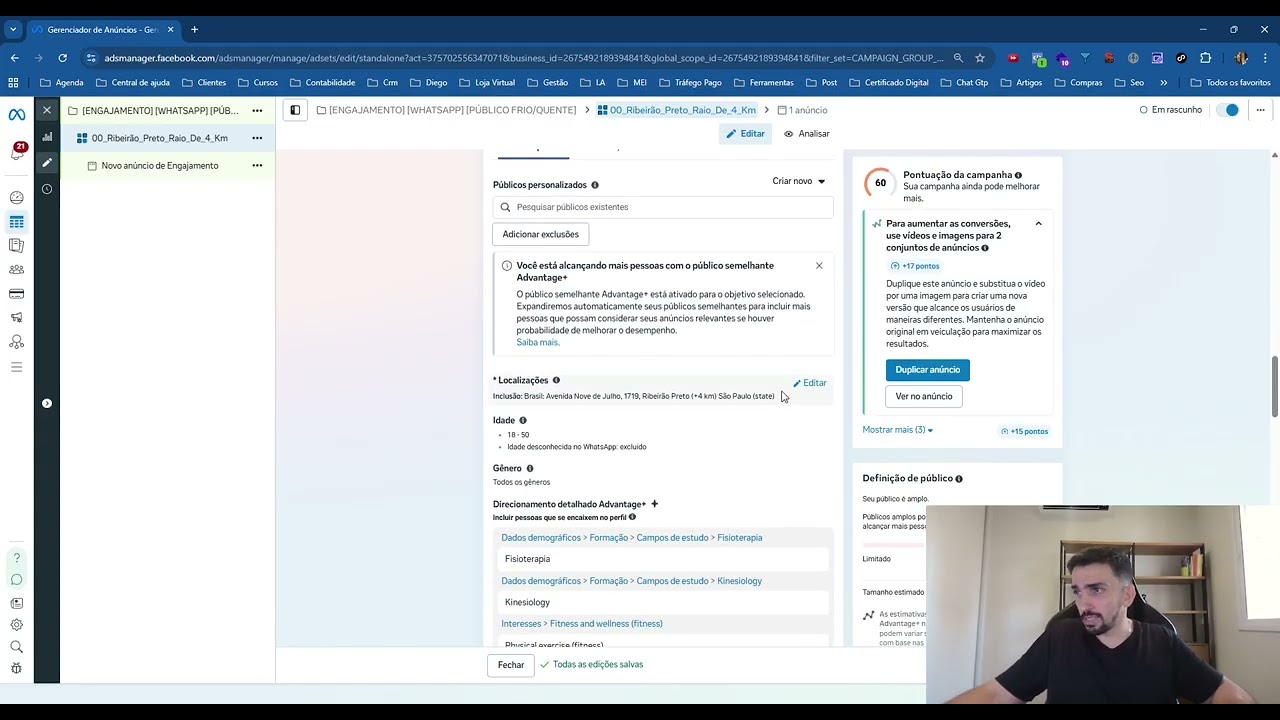Select the pencil edit mode icon
Screen dimensions: 1280x720
(47, 163)
